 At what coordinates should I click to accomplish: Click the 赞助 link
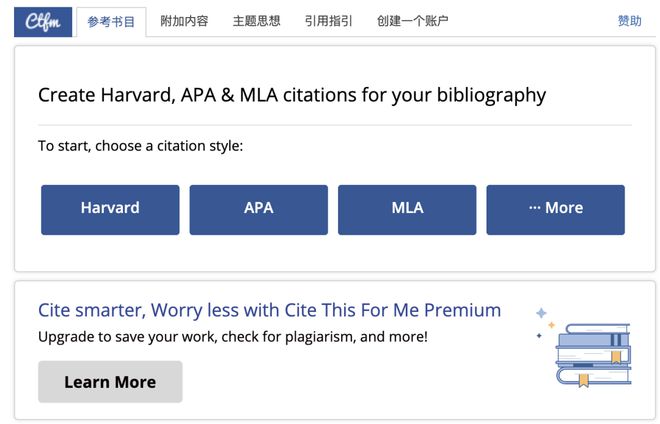(x=629, y=21)
